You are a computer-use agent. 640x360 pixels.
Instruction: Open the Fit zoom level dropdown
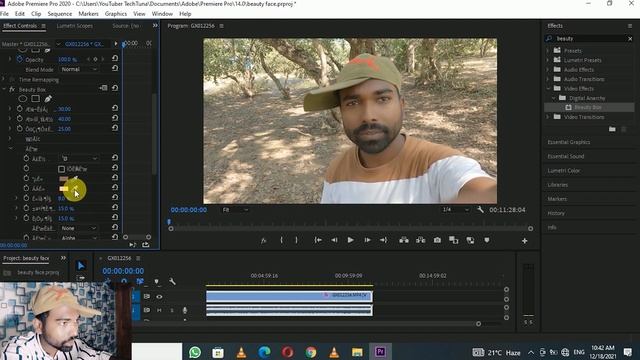236,210
